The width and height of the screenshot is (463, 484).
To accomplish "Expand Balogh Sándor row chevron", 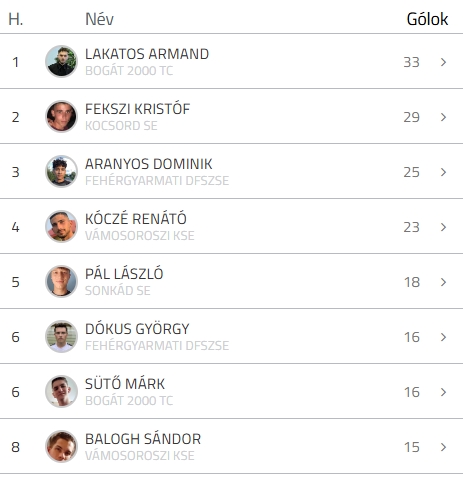I will [443, 447].
